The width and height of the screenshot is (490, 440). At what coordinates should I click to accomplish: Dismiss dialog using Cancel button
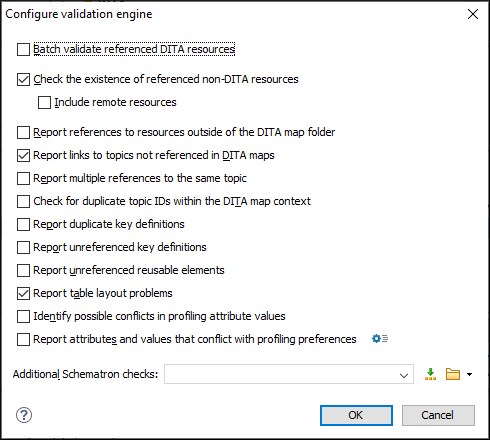(438, 415)
